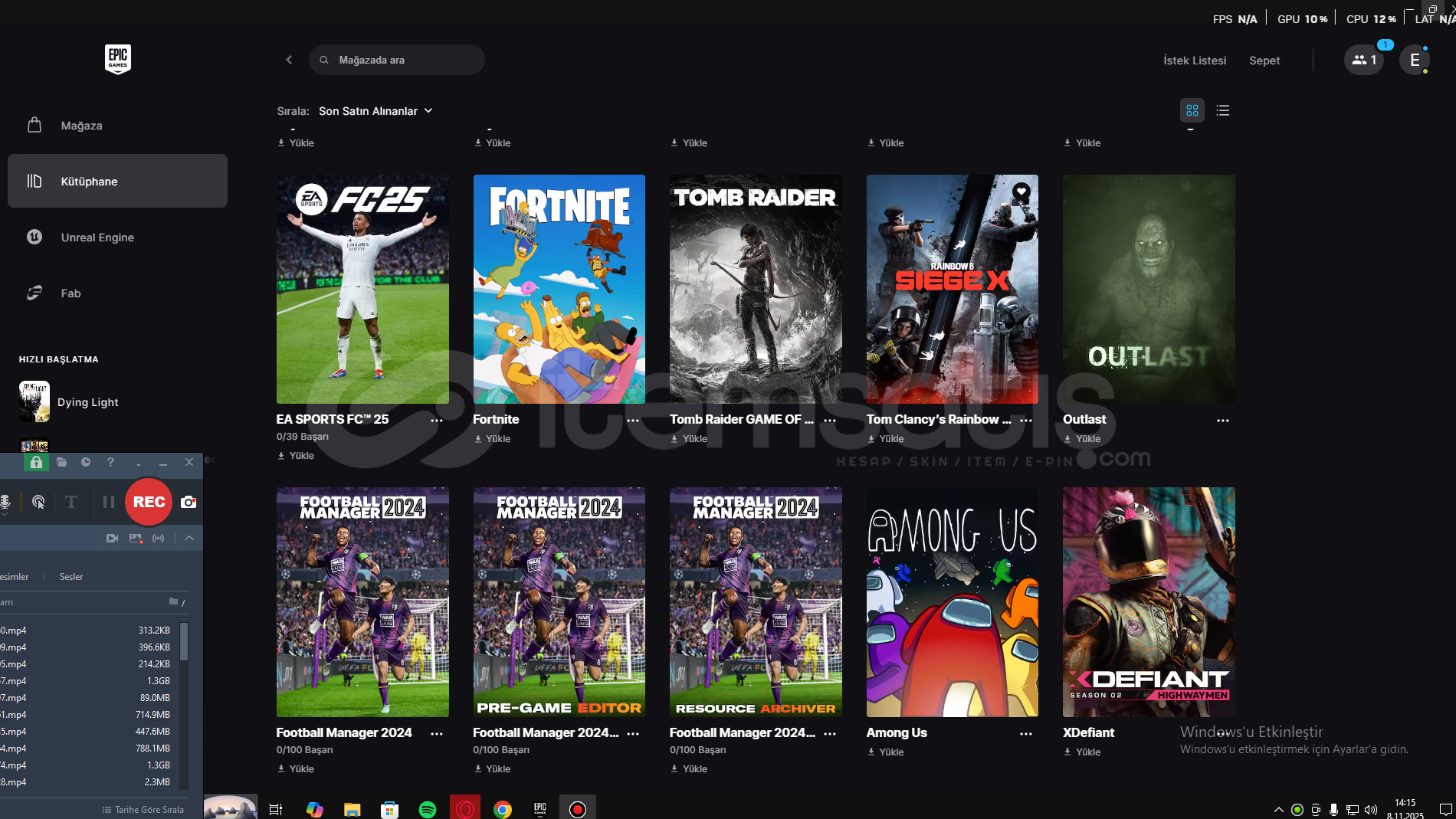Open Spotify from the taskbar

point(428,809)
